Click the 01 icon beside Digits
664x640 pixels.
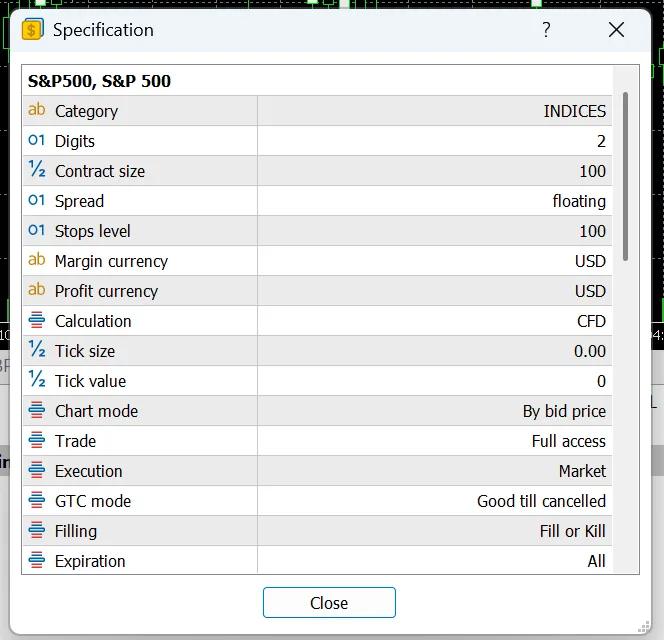point(36,140)
